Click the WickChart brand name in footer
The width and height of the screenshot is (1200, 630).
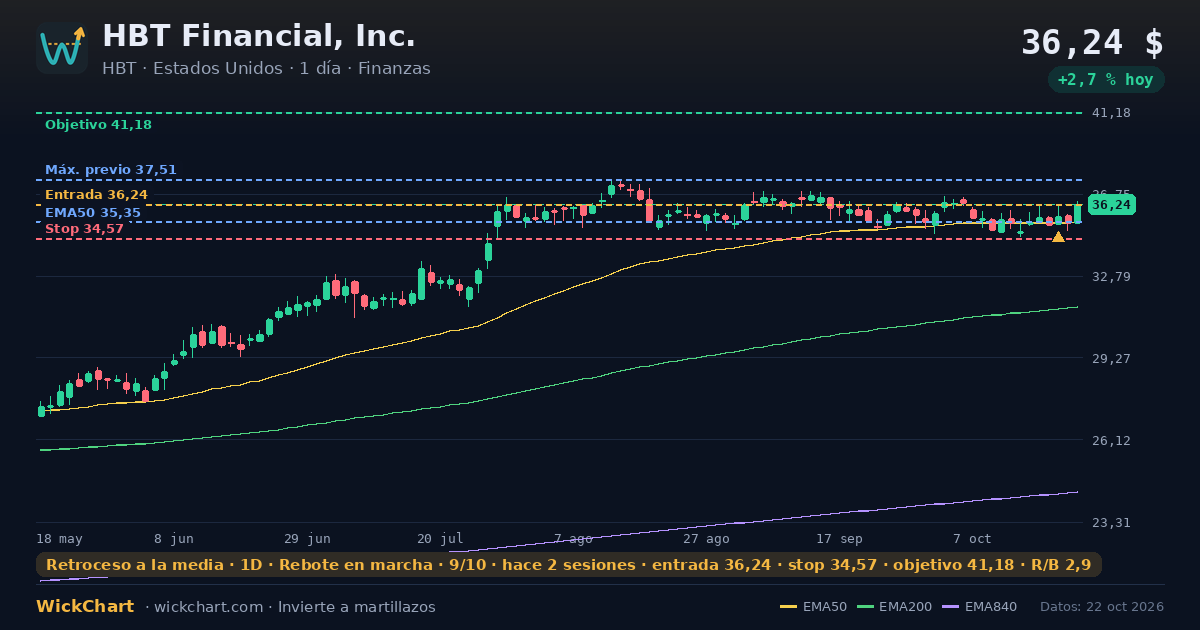click(85, 607)
